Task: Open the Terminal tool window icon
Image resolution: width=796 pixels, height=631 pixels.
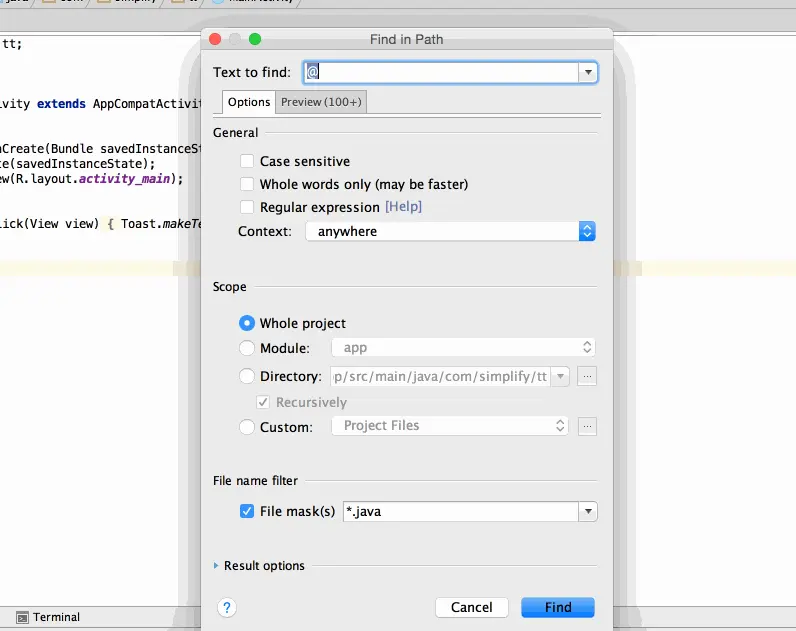Action: tap(22, 617)
